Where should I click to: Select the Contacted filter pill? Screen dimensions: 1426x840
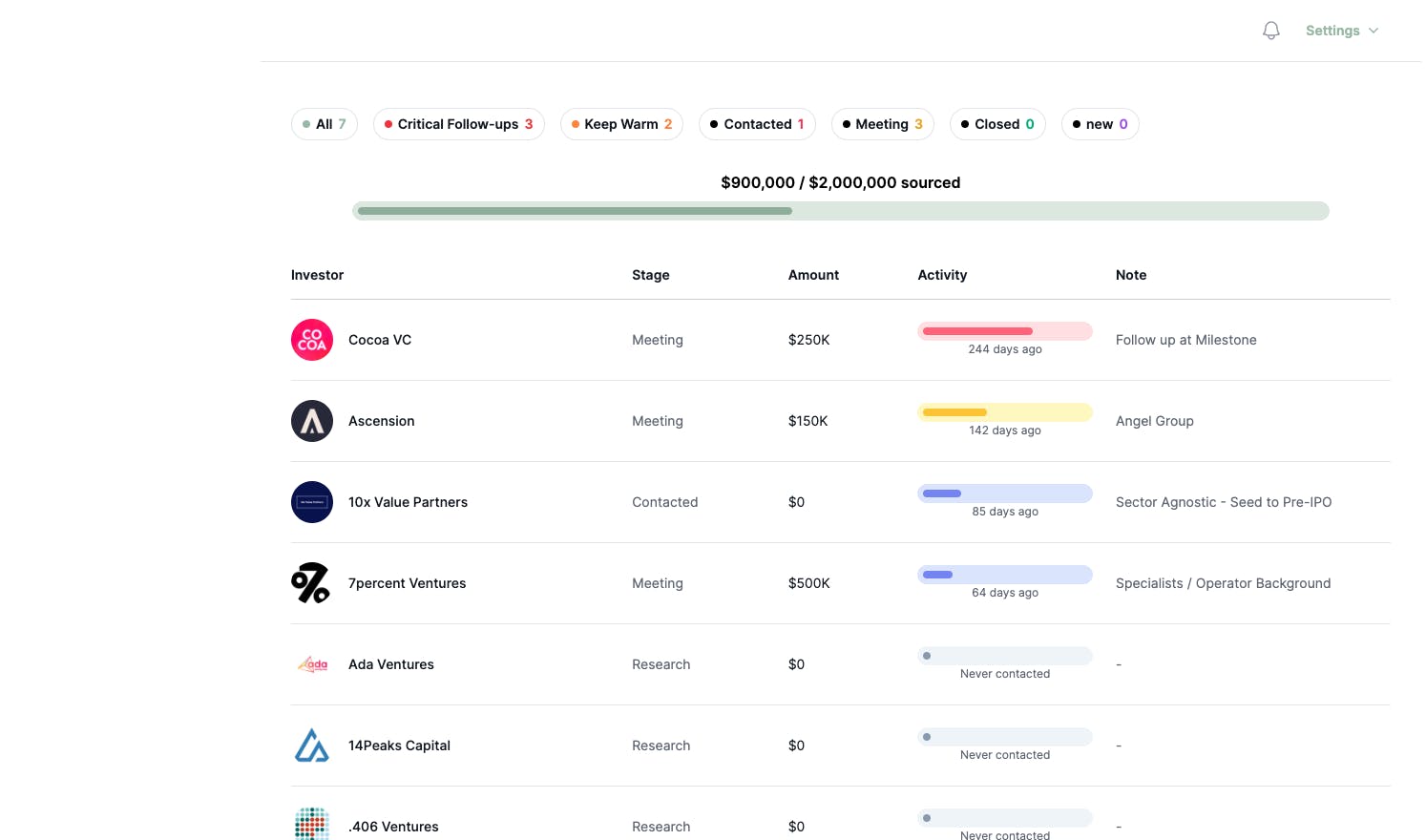(x=757, y=124)
